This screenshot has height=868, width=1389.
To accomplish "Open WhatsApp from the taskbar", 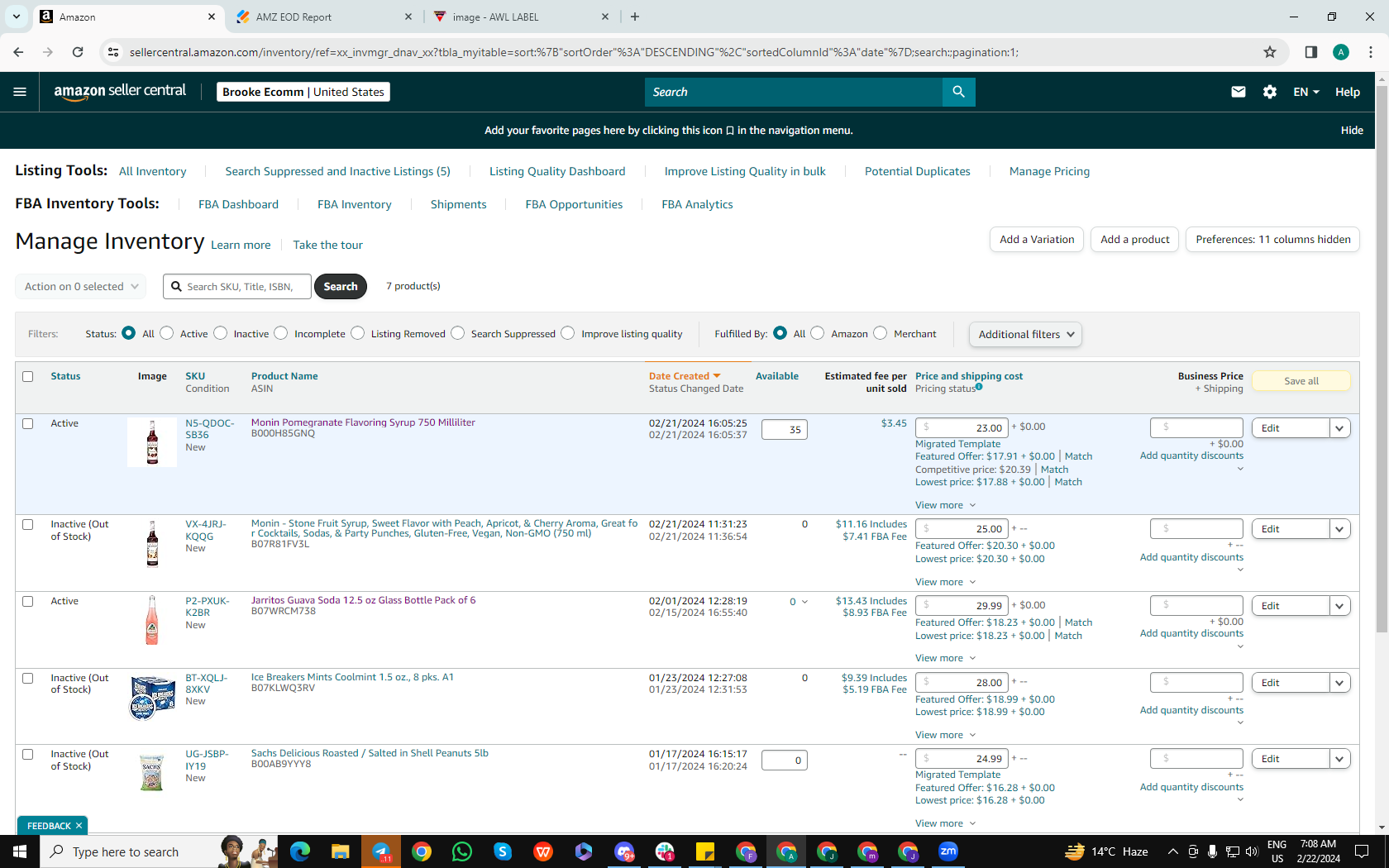I will [462, 851].
